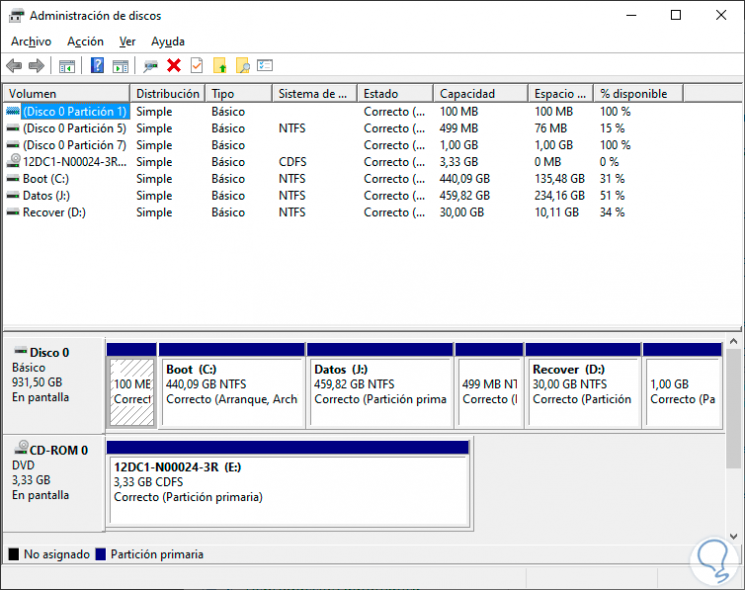Click the red X delete icon

click(174, 66)
